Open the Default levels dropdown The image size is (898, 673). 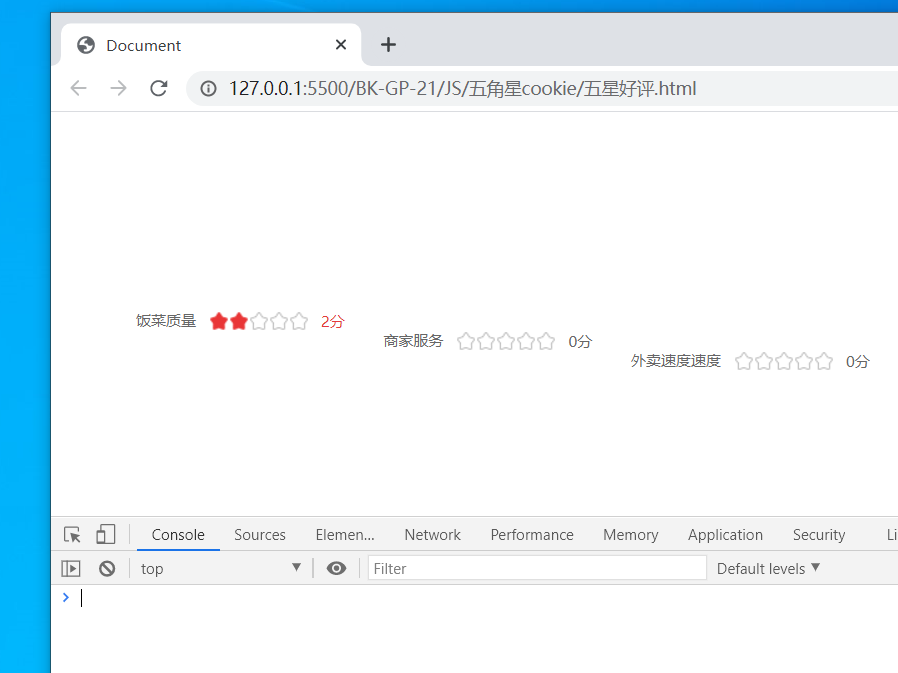(767, 567)
